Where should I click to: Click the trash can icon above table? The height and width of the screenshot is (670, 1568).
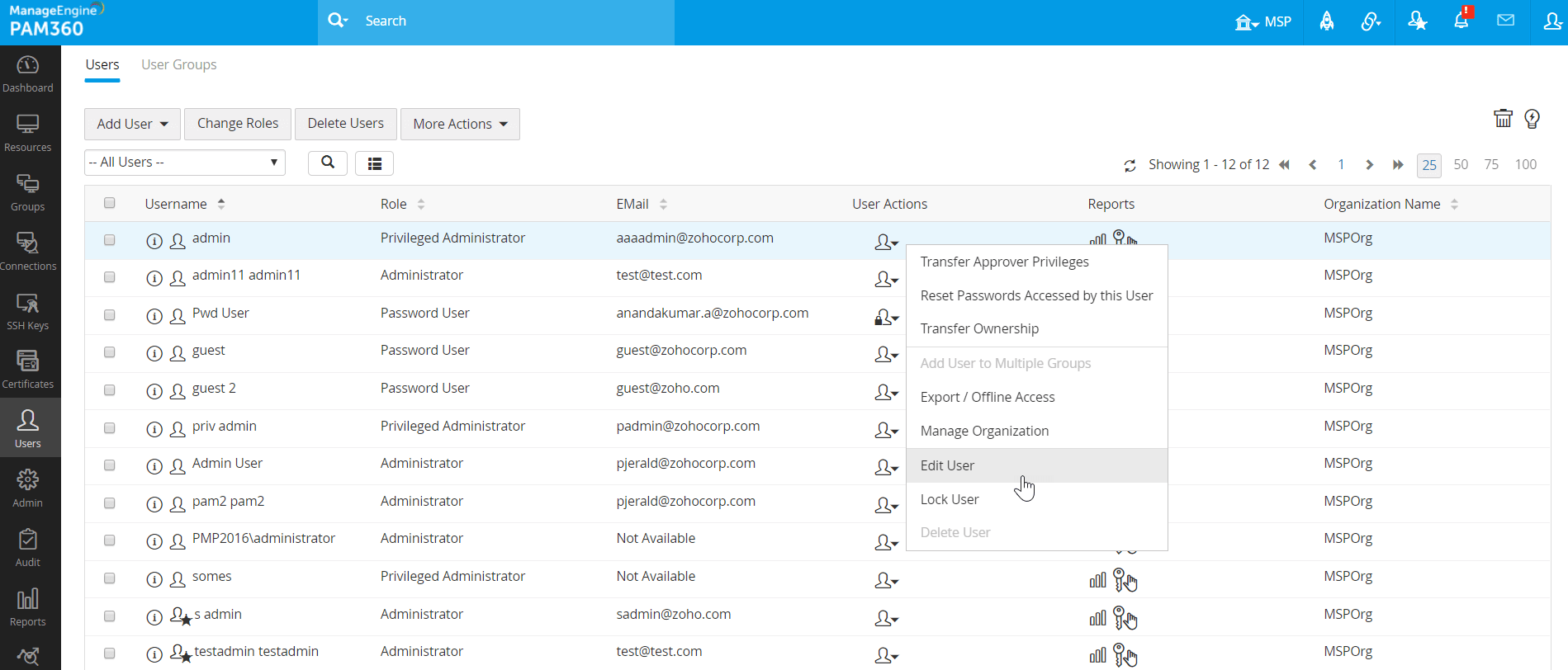coord(1503,119)
